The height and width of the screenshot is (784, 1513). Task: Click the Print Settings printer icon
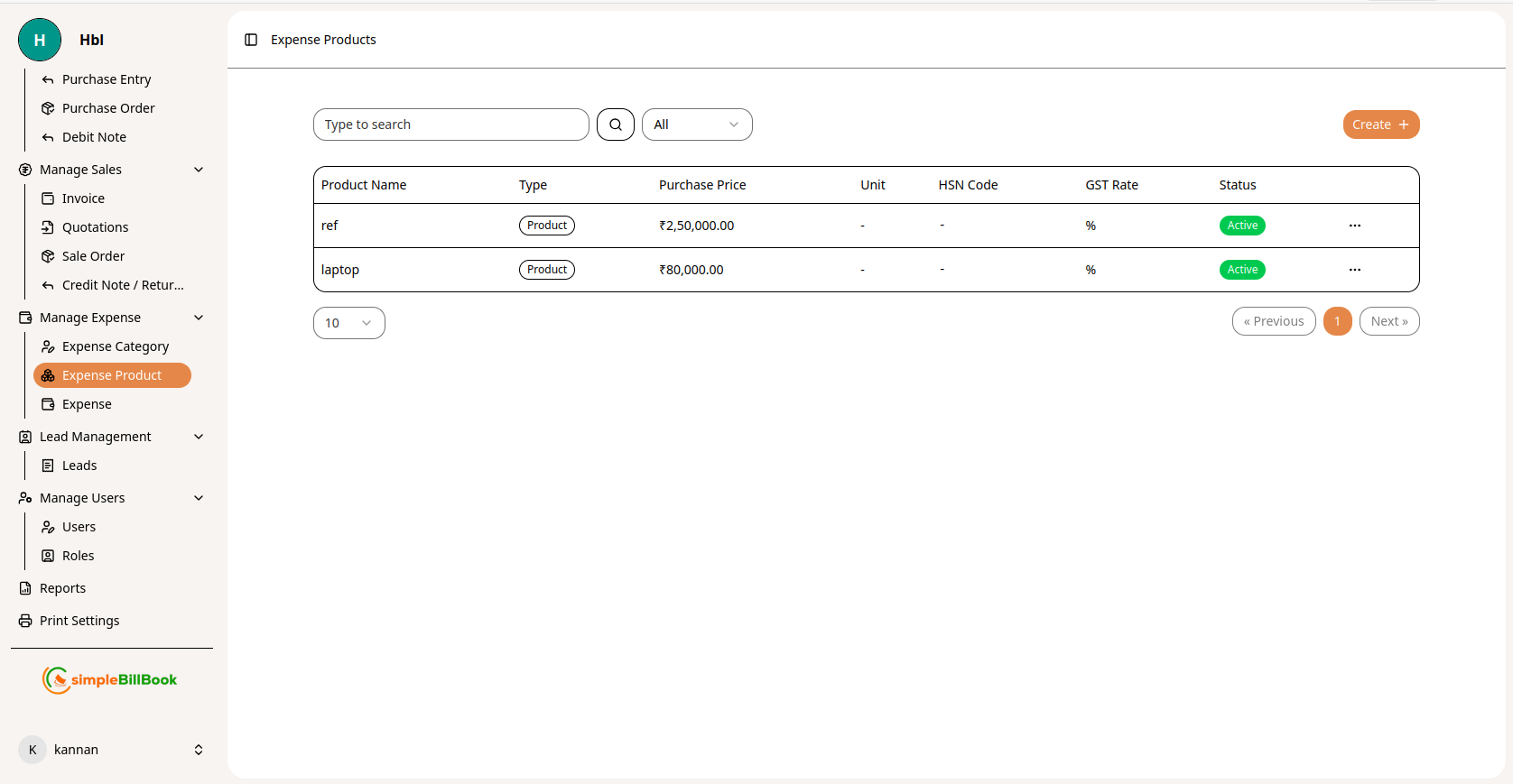point(25,621)
